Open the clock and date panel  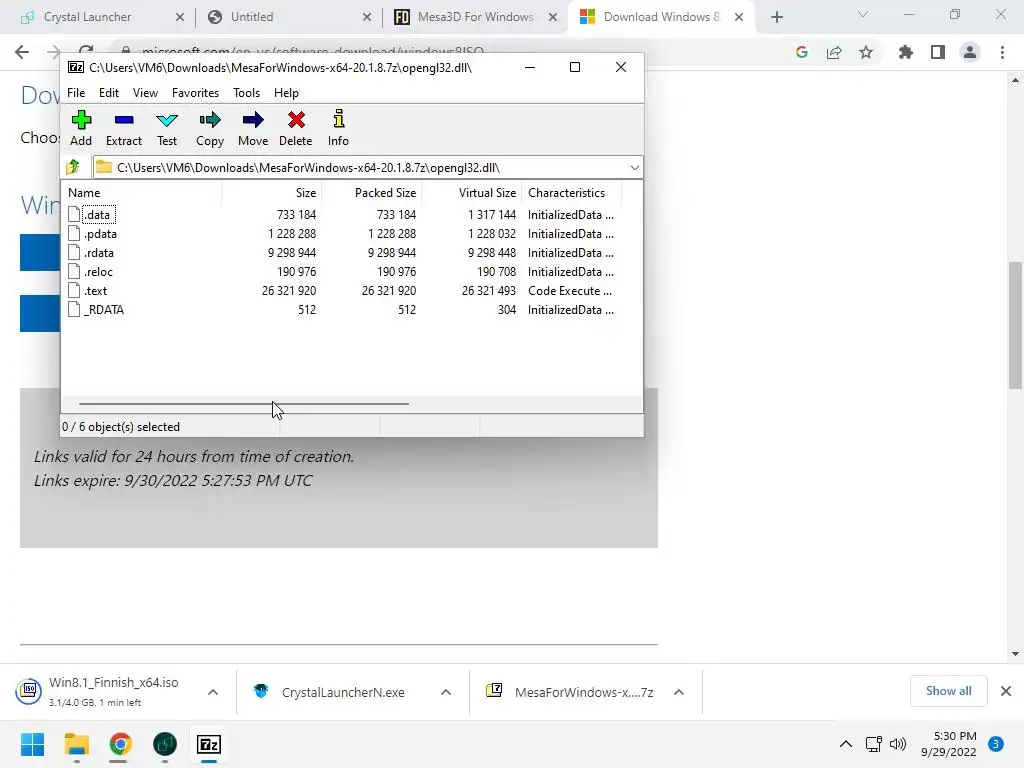click(949, 744)
